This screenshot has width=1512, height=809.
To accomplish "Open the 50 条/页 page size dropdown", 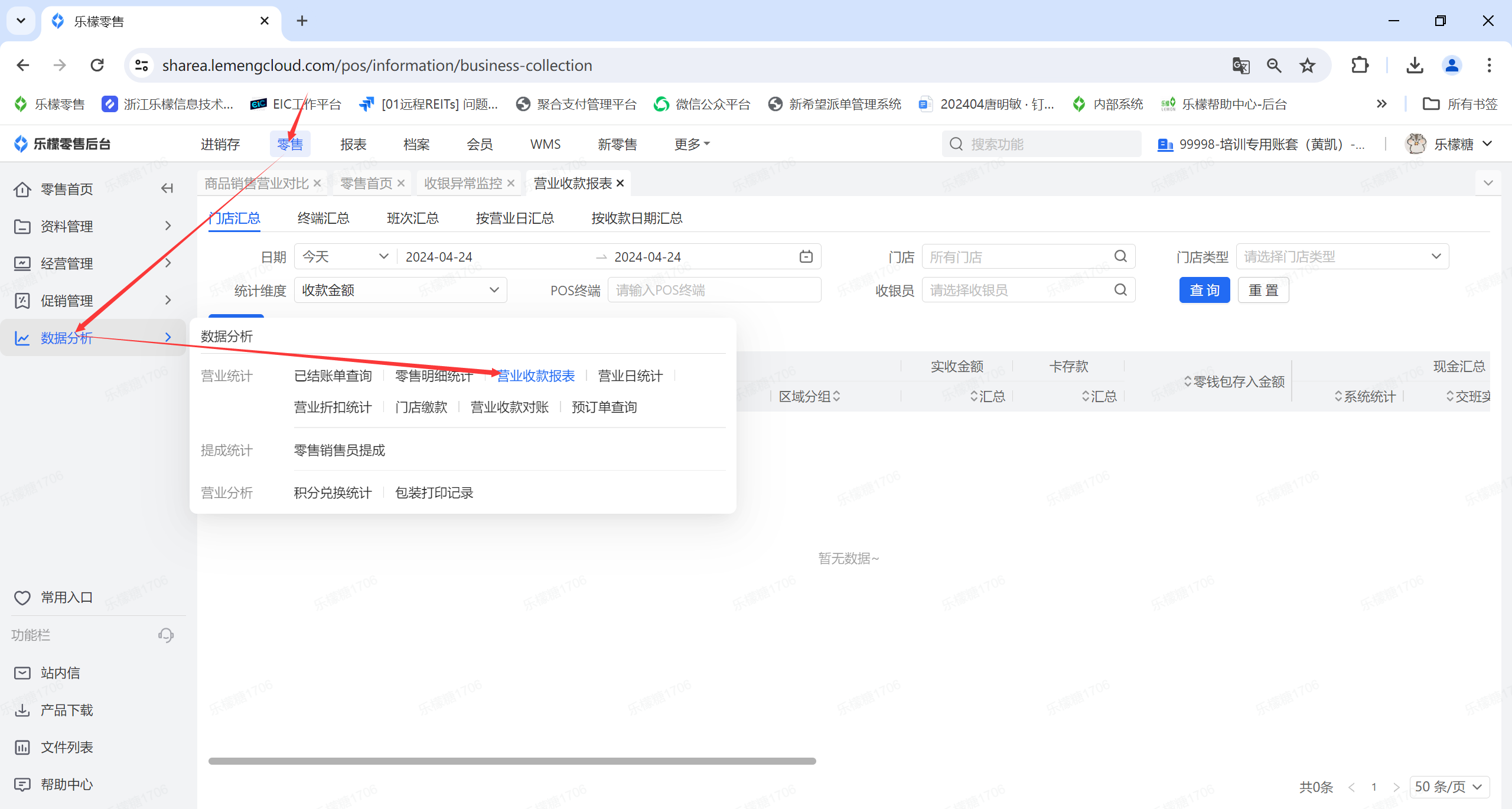I will coord(1449,787).
